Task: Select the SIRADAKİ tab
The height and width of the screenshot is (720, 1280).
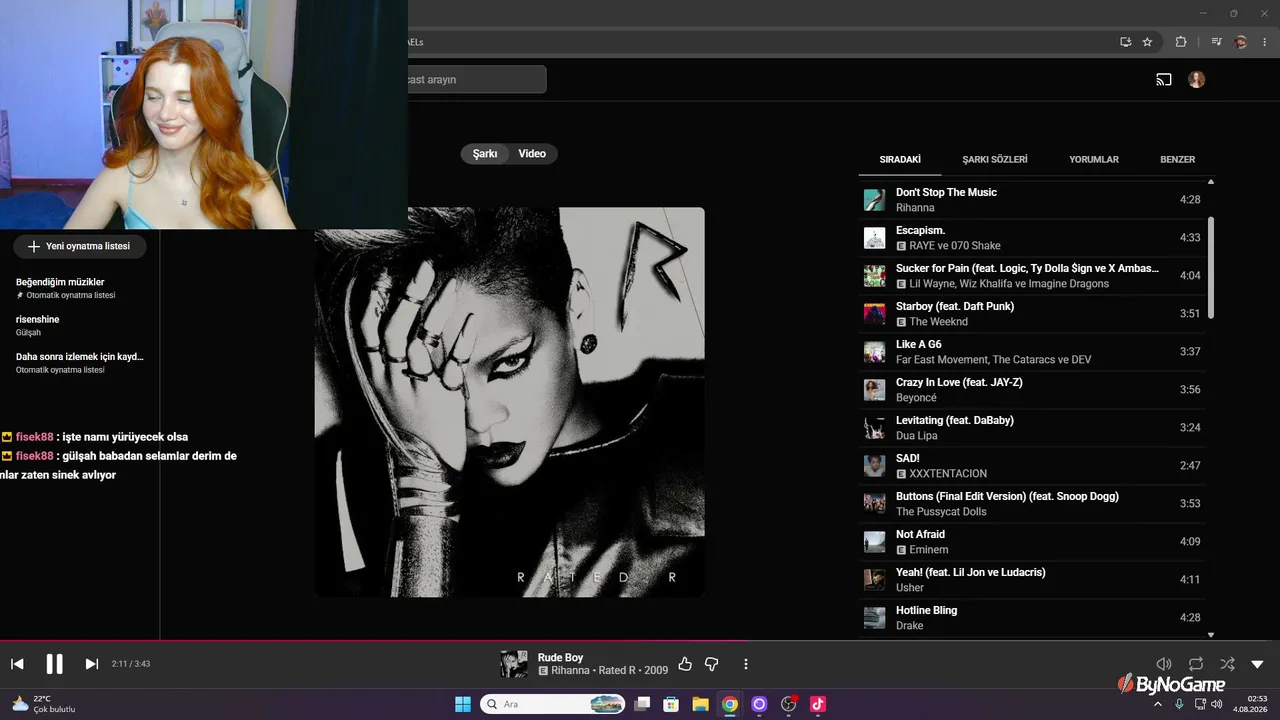Action: [900, 159]
